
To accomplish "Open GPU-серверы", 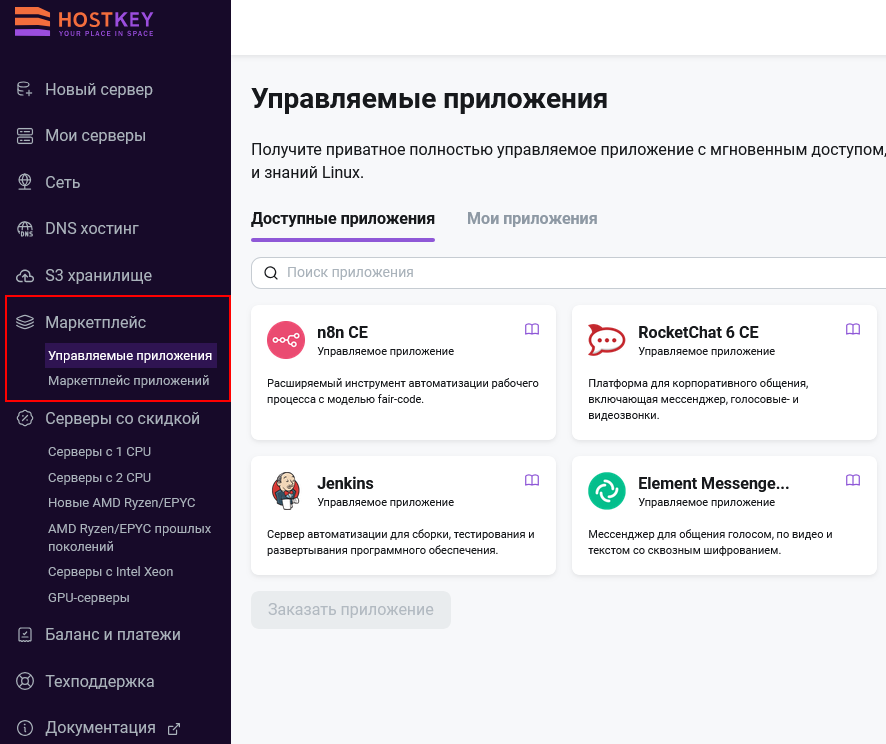I will coord(89,598).
